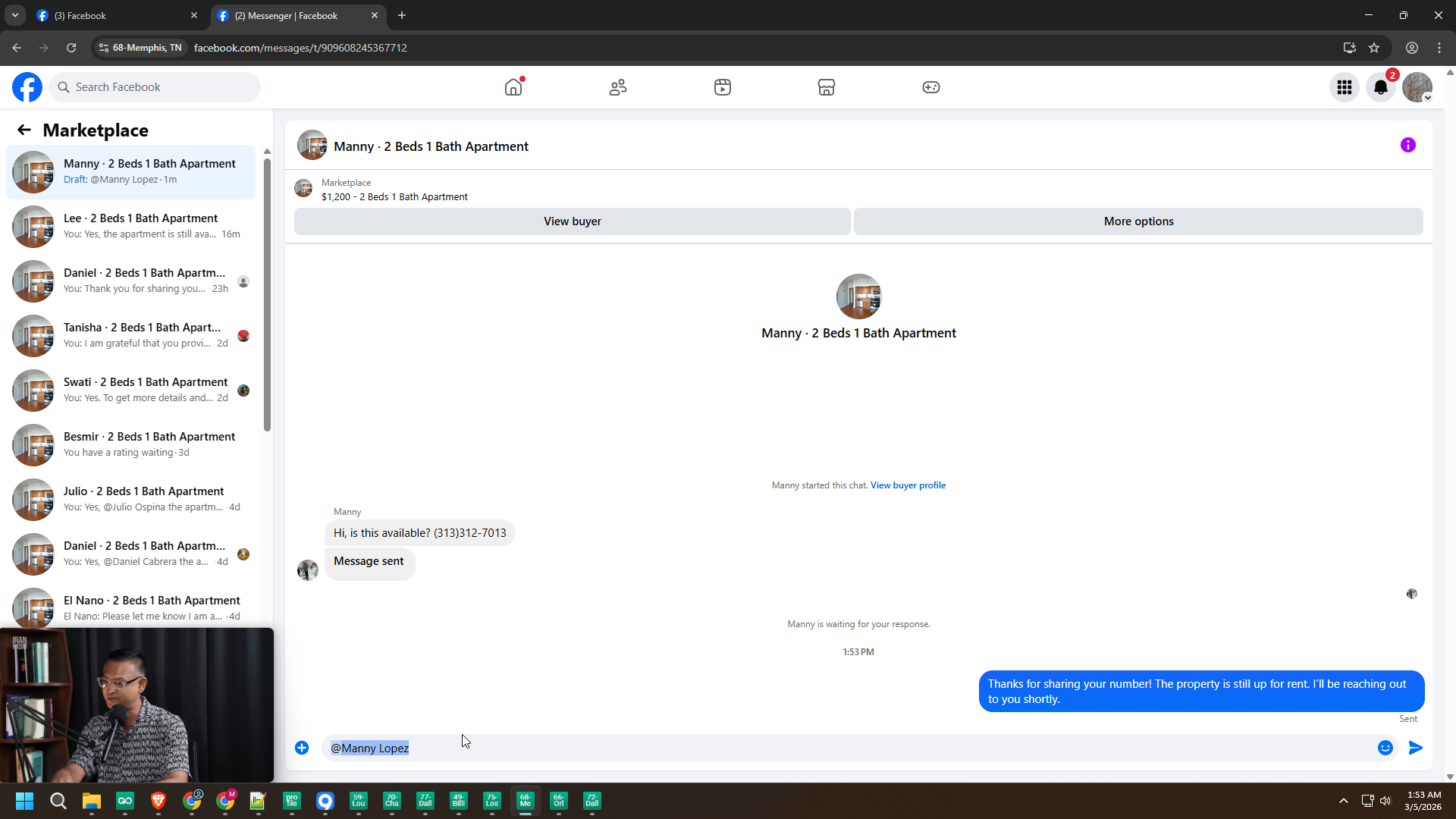This screenshot has height=819, width=1456.
Task: Open Daniel chat from 23h ago
Action: click(x=130, y=281)
